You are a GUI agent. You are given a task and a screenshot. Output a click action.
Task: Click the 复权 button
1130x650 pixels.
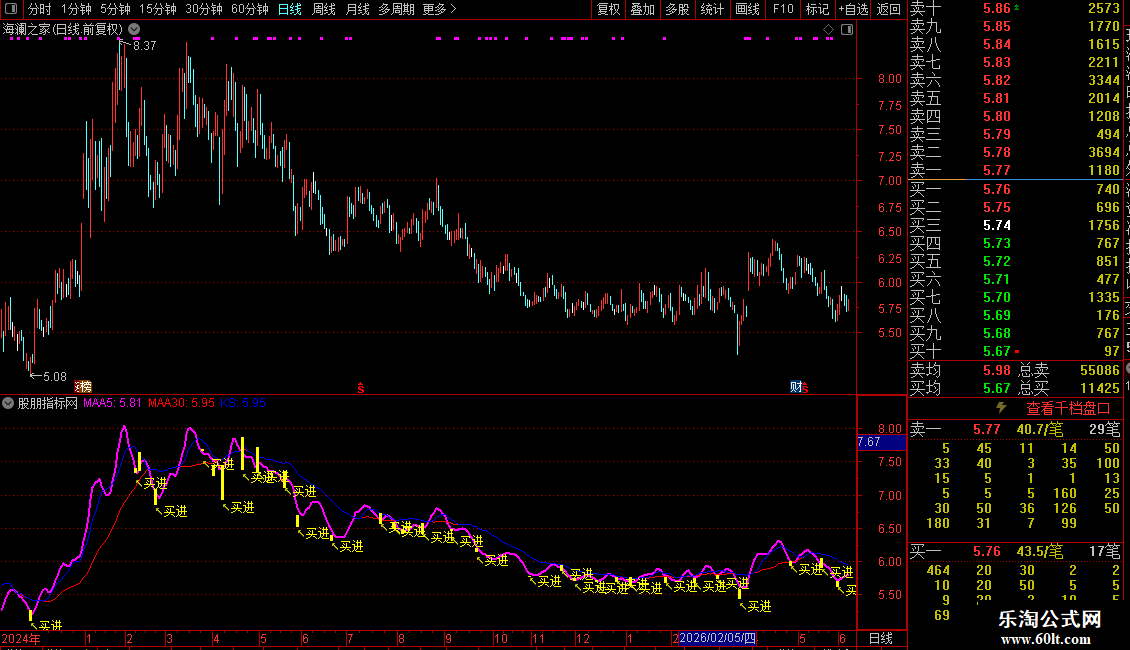[x=608, y=9]
